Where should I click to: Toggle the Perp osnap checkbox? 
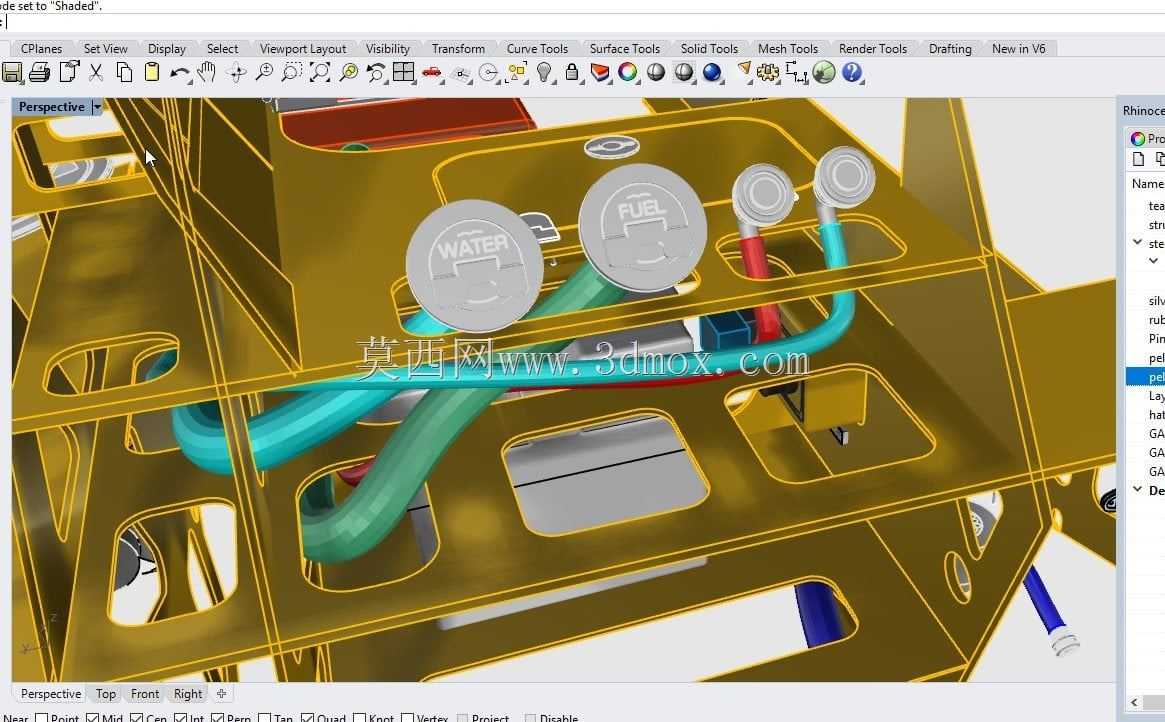(217, 718)
